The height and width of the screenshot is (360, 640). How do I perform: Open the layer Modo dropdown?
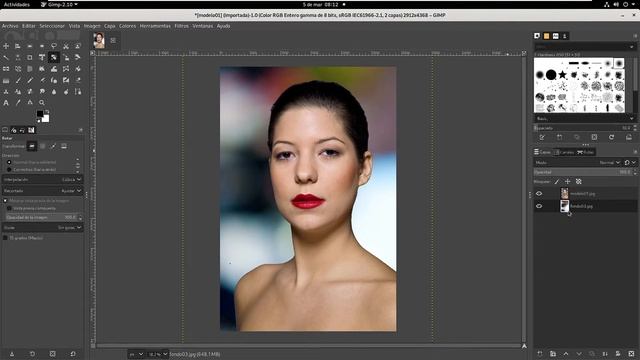point(578,162)
